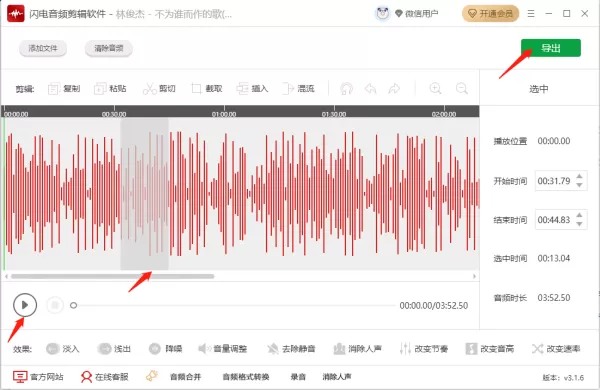Start playback with the play button
Image resolution: width=600 pixels, height=390 pixels.
(x=25, y=305)
